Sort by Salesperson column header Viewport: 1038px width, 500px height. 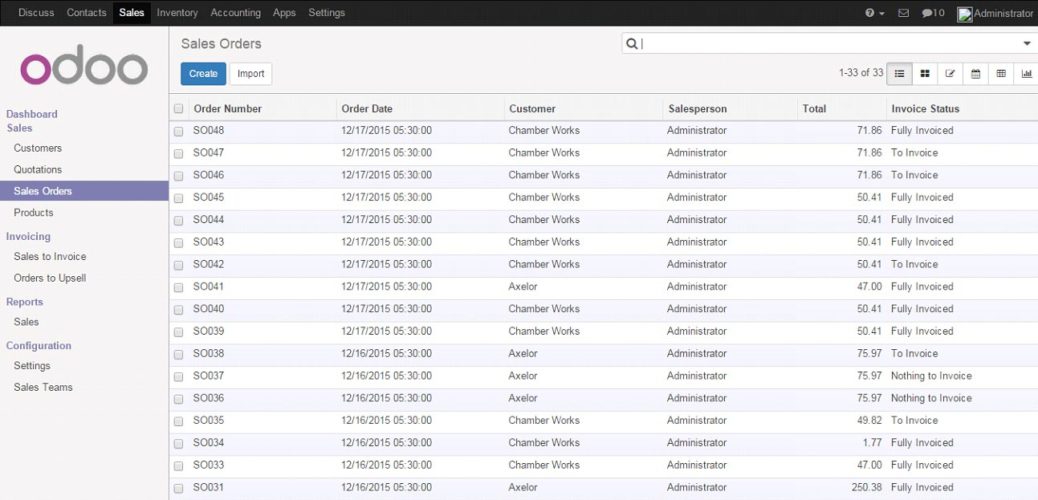[x=697, y=109]
